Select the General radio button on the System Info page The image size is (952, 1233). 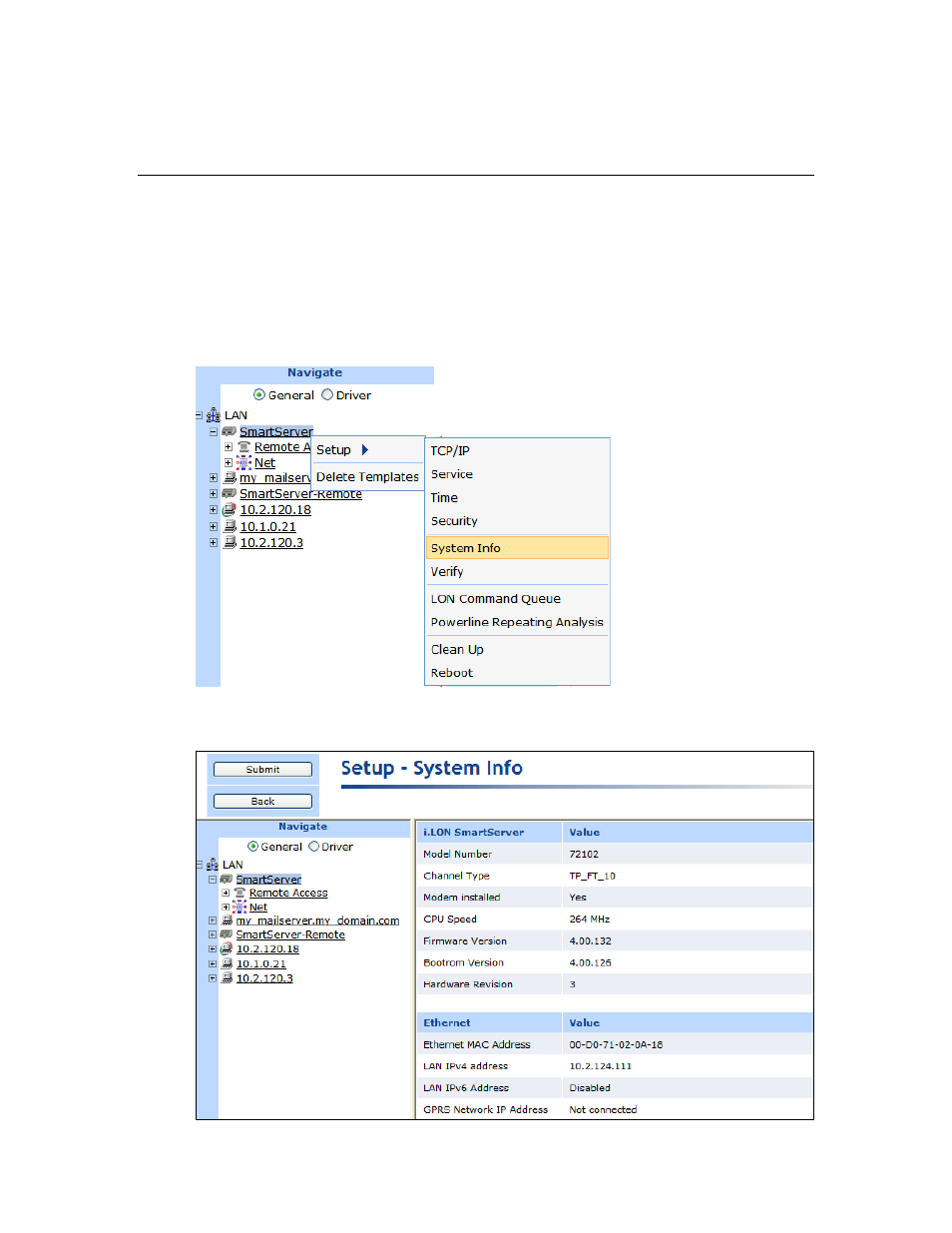(x=253, y=847)
